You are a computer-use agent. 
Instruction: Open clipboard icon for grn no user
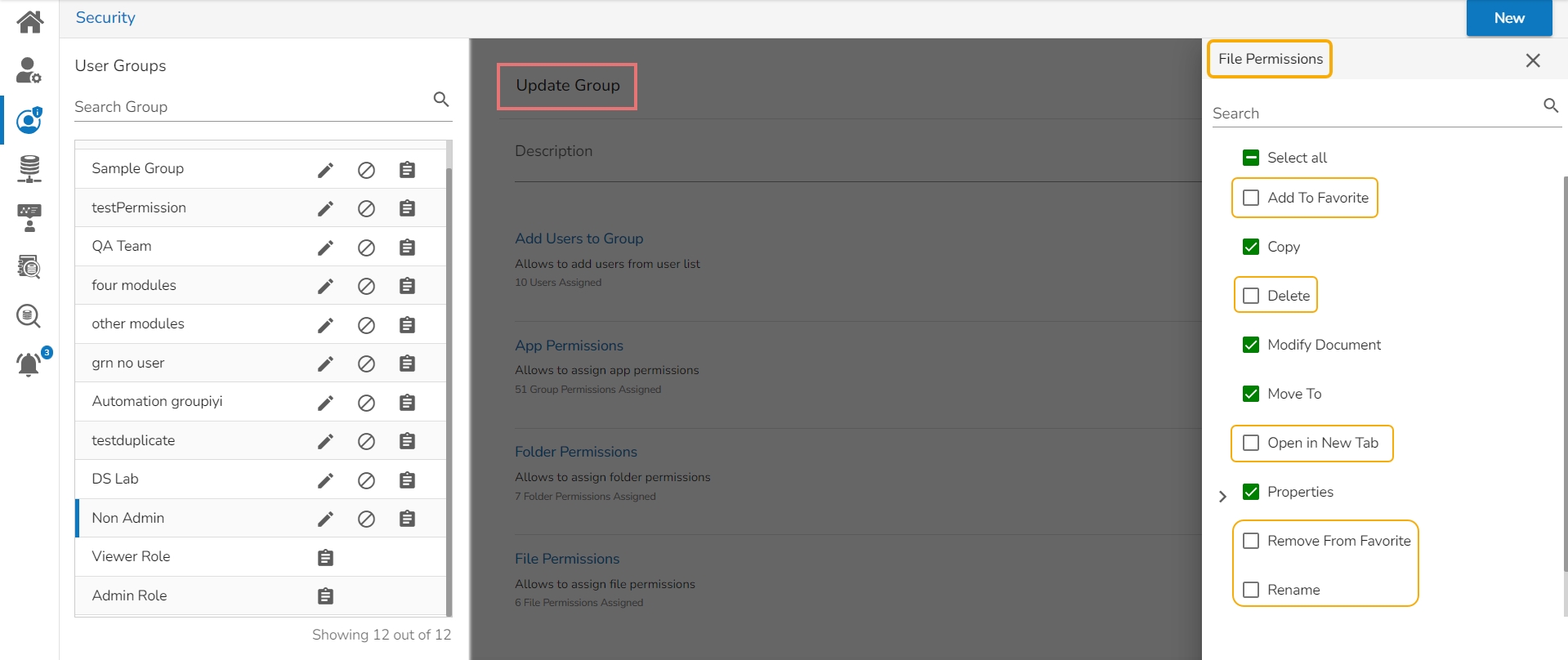[407, 363]
